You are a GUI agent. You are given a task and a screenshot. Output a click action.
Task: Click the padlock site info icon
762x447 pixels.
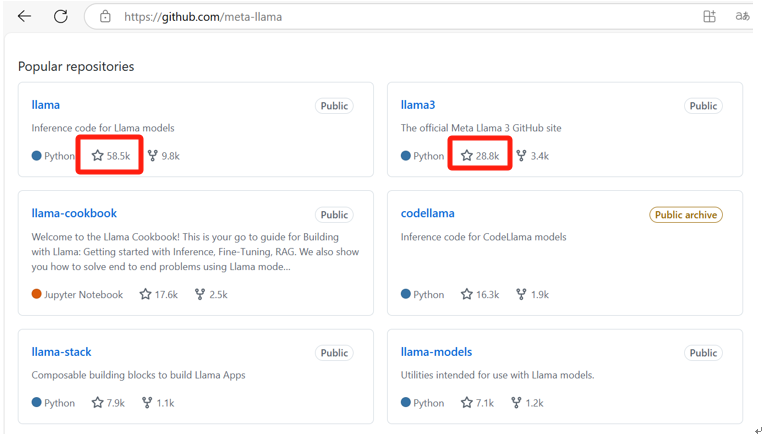click(x=105, y=16)
